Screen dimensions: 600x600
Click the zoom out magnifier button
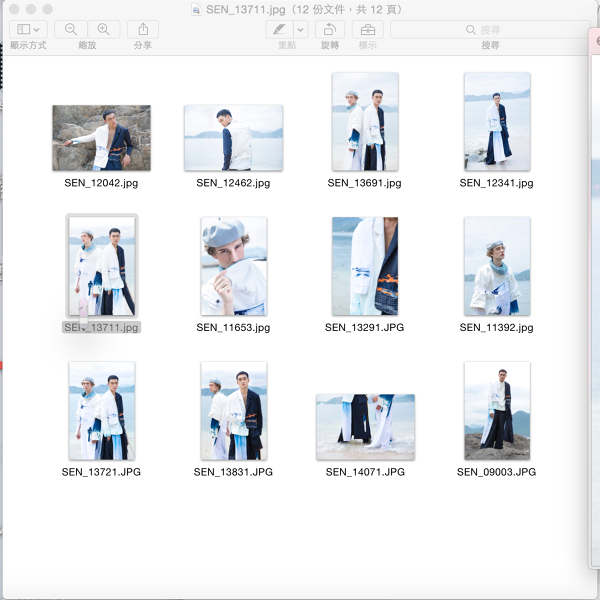pos(71,29)
